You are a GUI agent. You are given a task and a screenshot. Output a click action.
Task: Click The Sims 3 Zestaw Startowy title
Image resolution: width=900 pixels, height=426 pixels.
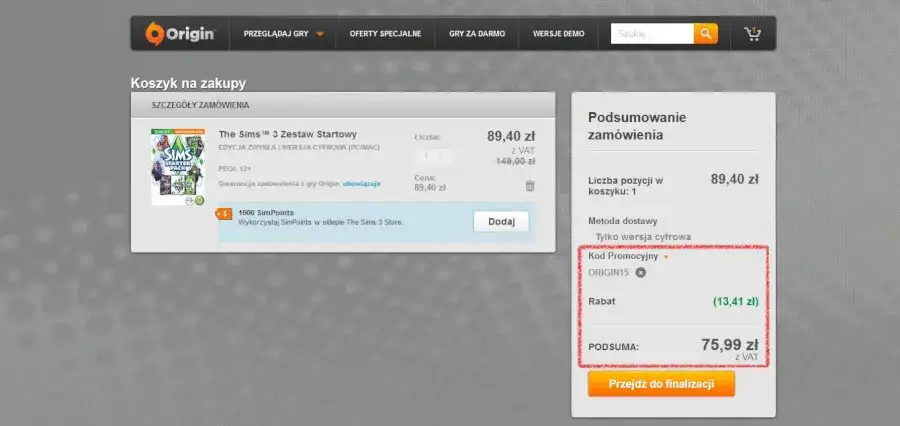[288, 134]
